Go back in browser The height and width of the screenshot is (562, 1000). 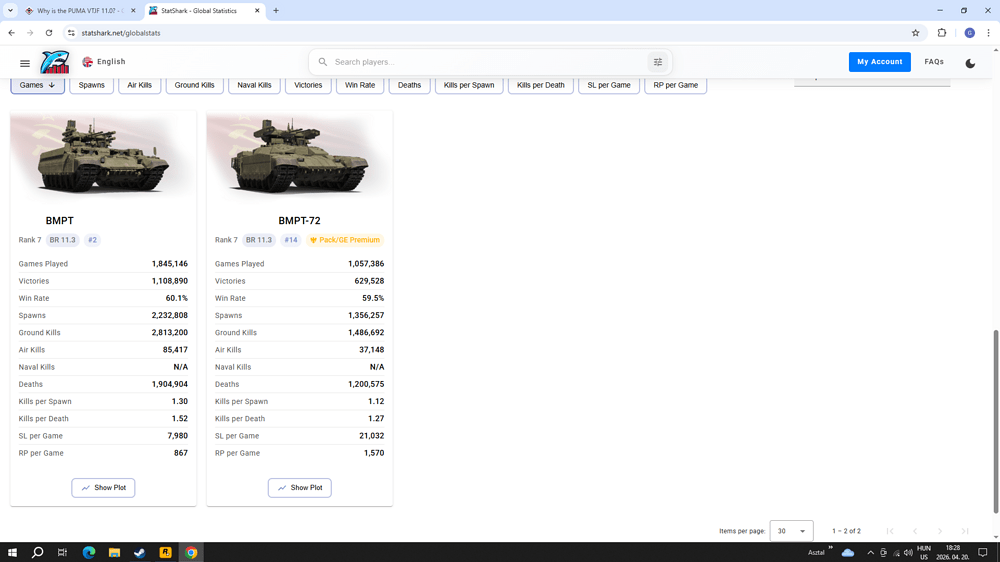(x=11, y=33)
